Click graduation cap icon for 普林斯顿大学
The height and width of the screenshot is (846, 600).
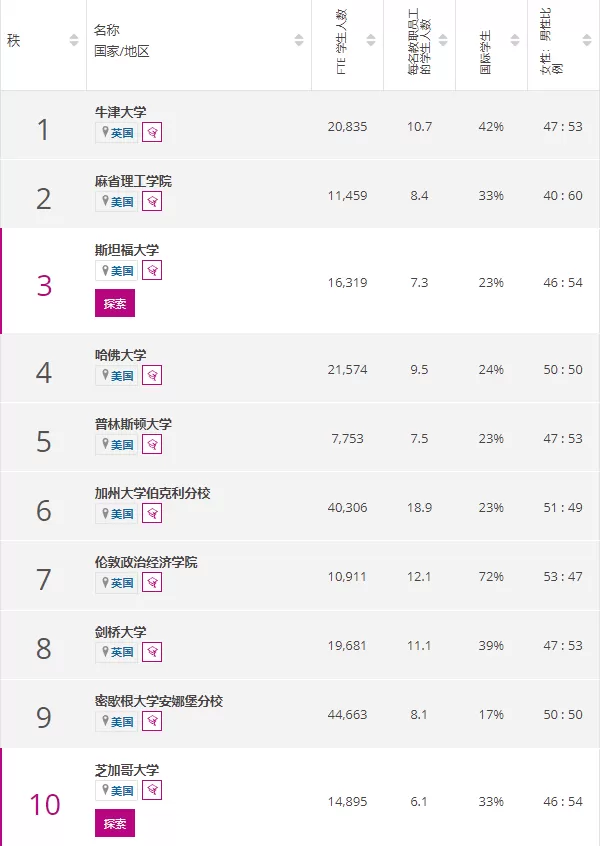152,444
